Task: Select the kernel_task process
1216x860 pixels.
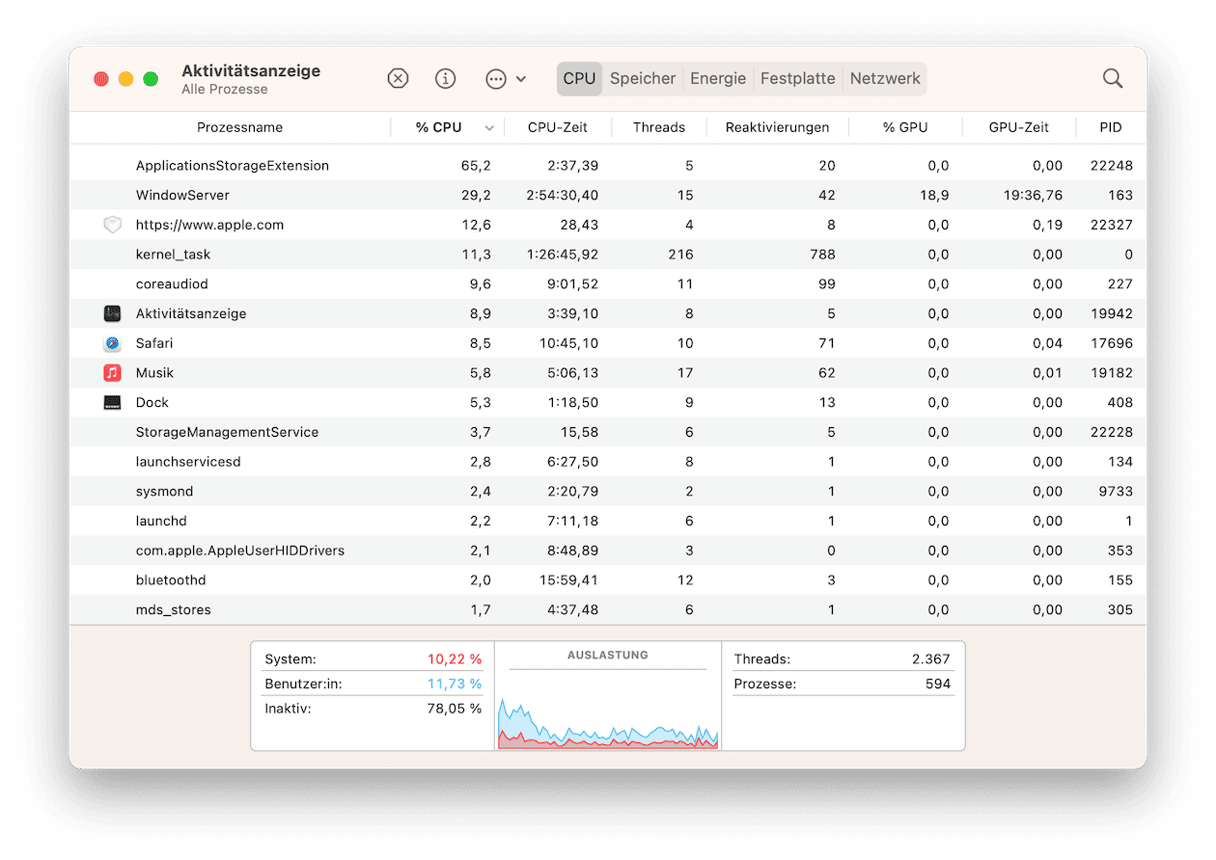Action: coord(173,254)
